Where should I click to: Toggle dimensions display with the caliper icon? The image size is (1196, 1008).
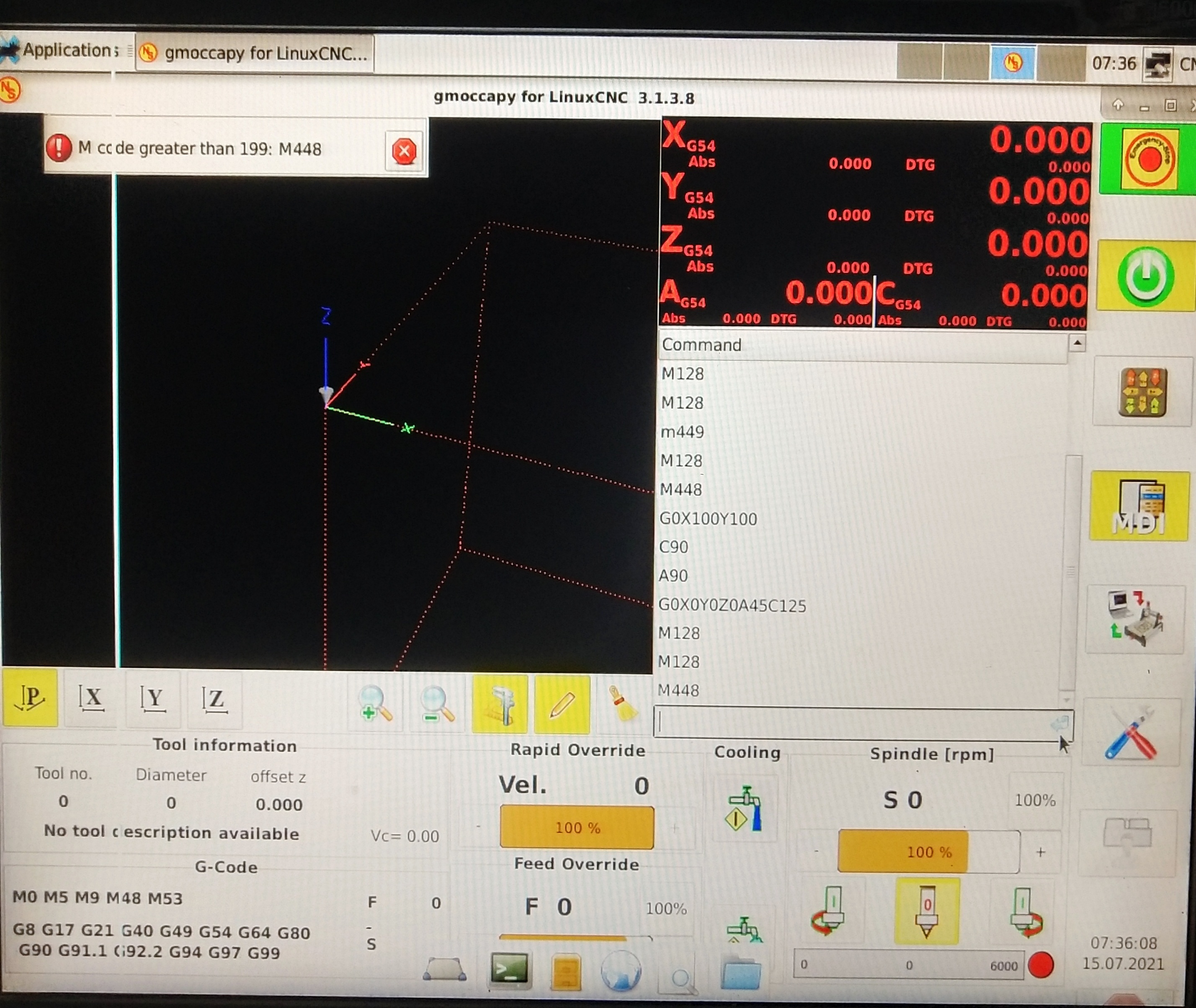point(500,705)
